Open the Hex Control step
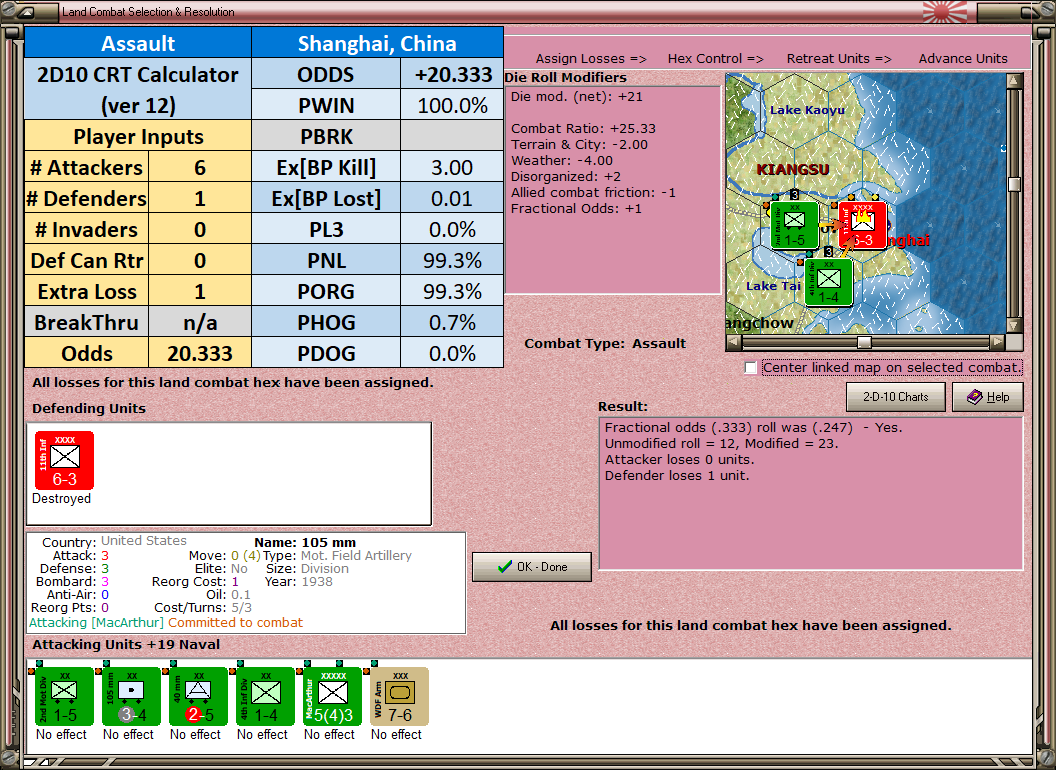This screenshot has height=770, width=1056. pyautogui.click(x=715, y=59)
